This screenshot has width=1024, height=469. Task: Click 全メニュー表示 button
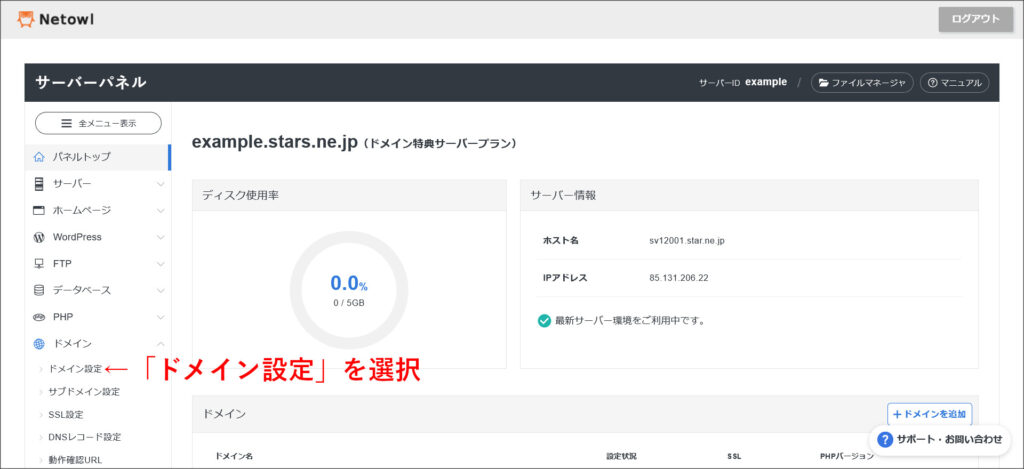tap(98, 123)
